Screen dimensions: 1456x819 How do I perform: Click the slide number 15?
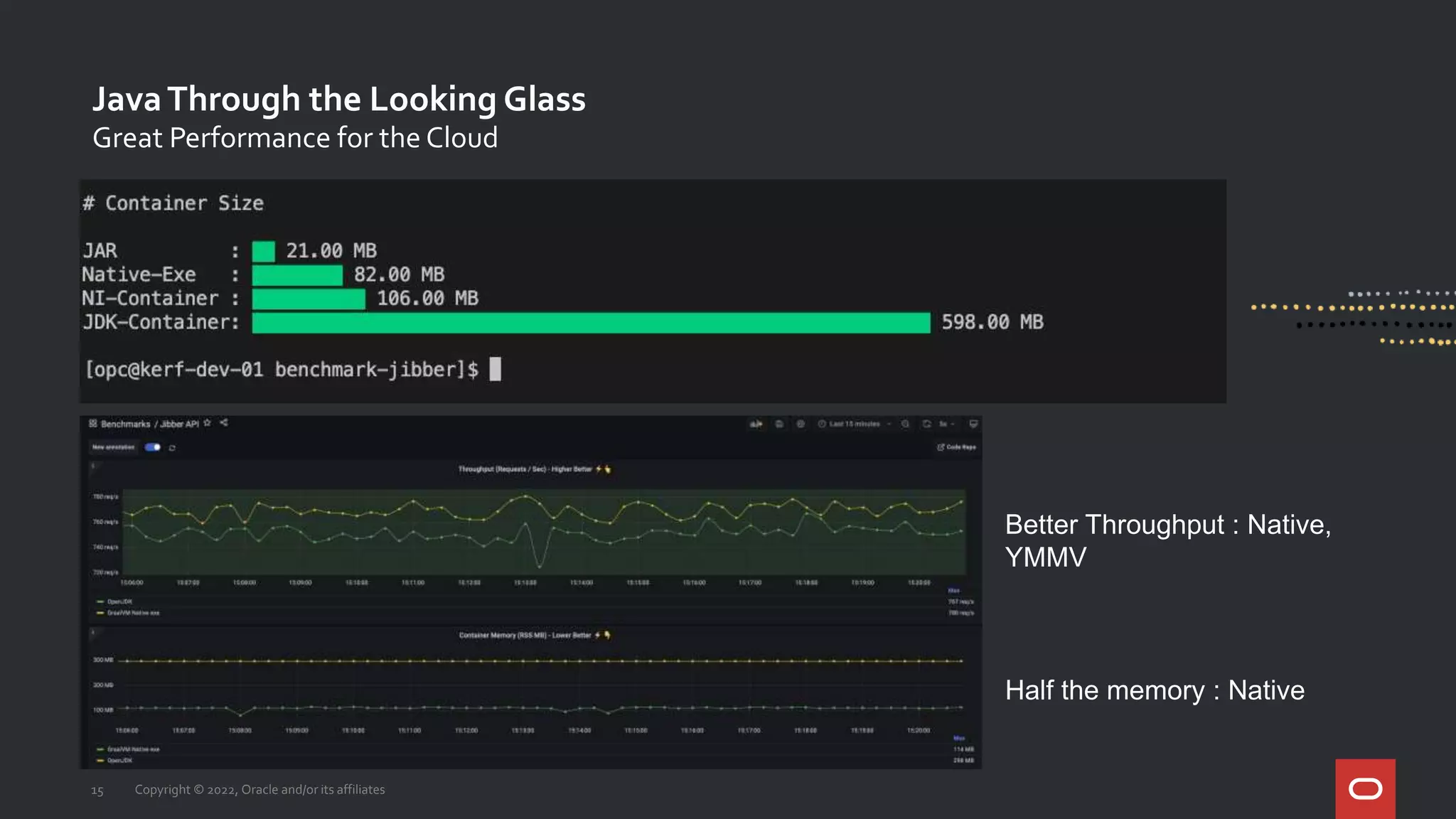coord(97,791)
